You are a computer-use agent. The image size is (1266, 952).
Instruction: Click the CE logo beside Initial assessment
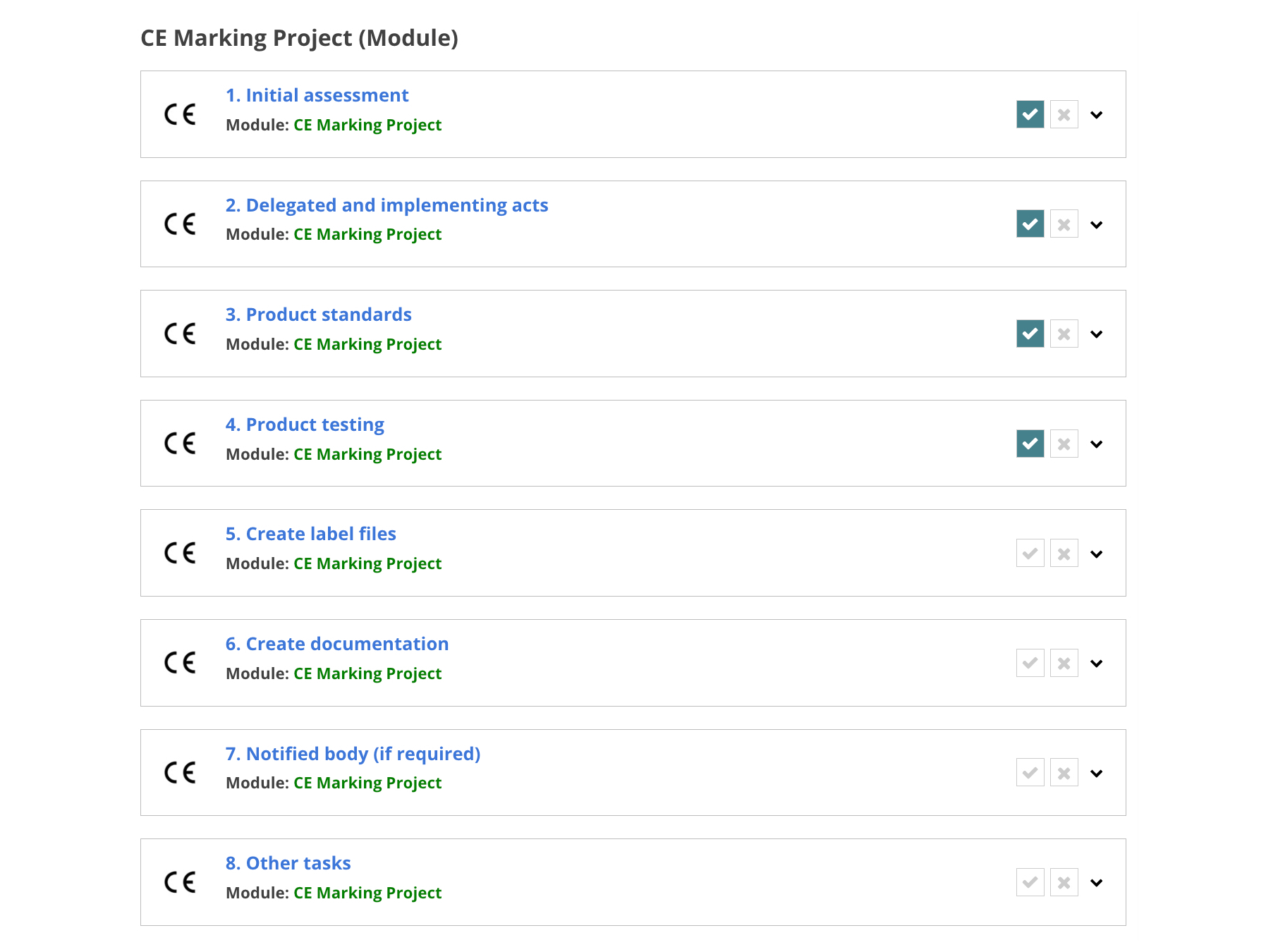tap(180, 114)
